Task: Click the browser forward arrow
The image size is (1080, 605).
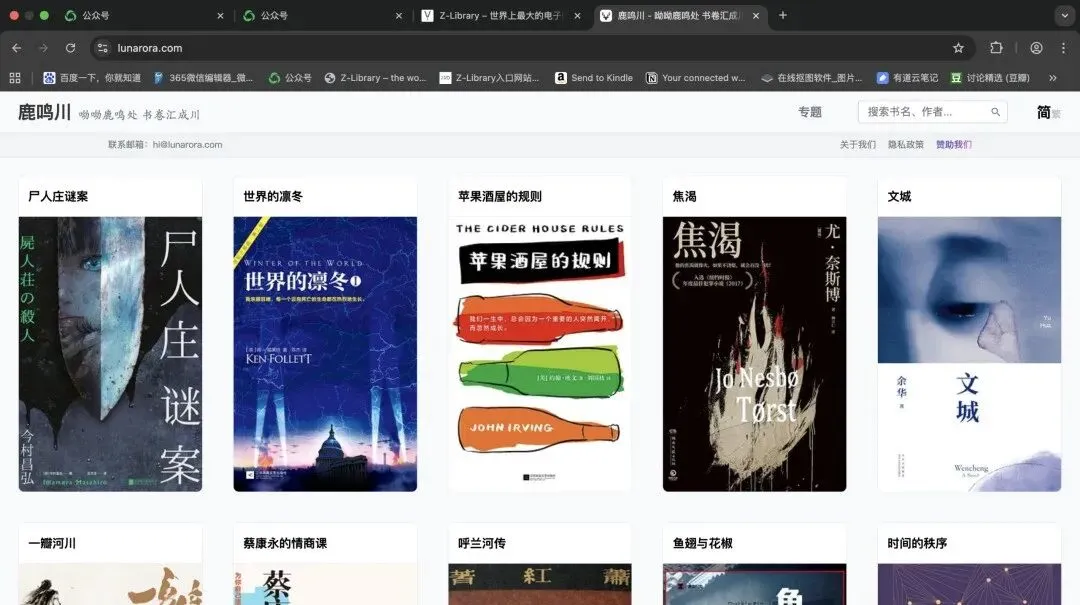Action: (43, 48)
